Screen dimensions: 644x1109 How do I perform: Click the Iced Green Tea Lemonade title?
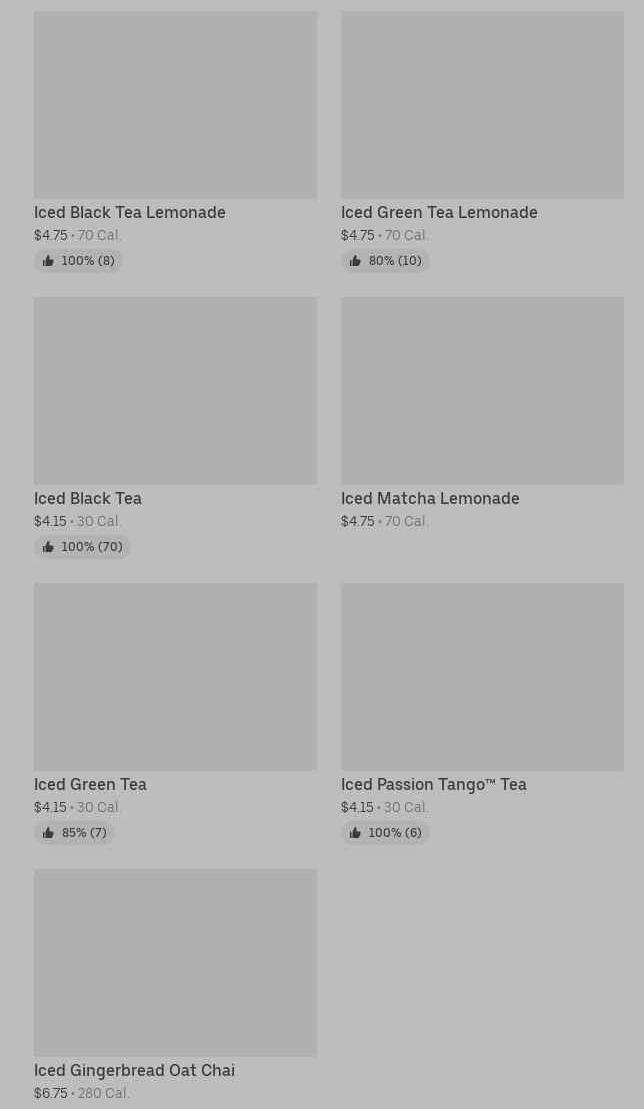[x=439, y=212]
